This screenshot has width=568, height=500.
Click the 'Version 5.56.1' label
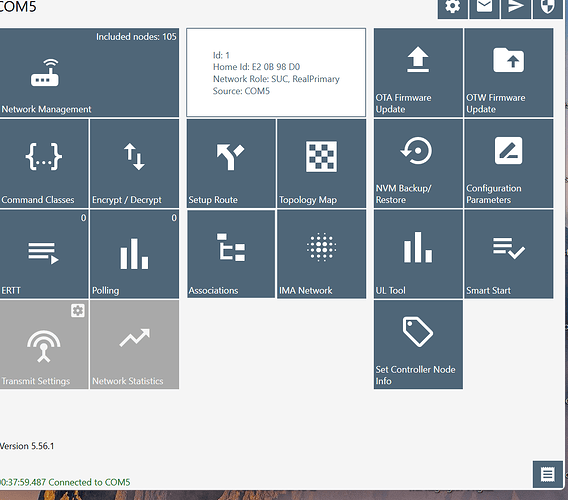(x=27, y=446)
